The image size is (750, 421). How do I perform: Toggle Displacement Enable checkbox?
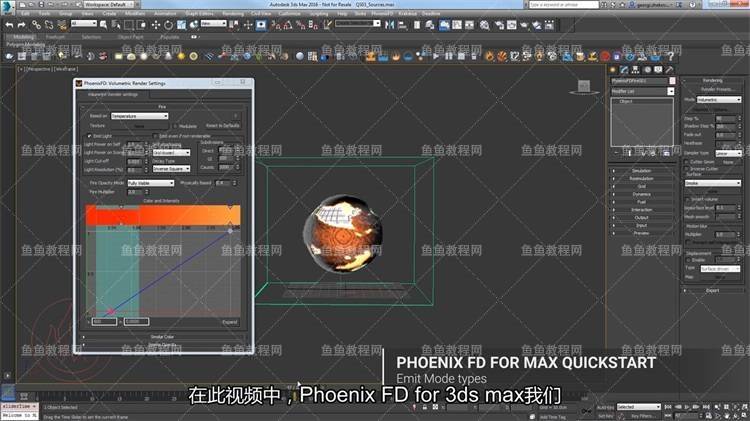(x=687, y=260)
